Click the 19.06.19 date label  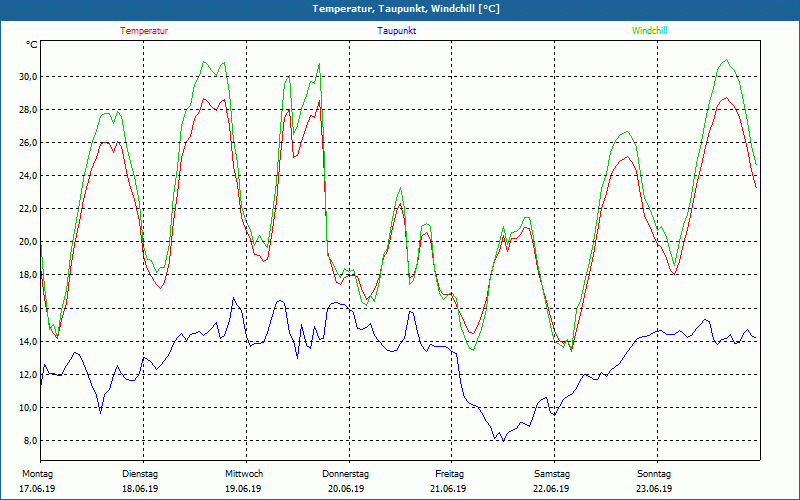click(243, 489)
